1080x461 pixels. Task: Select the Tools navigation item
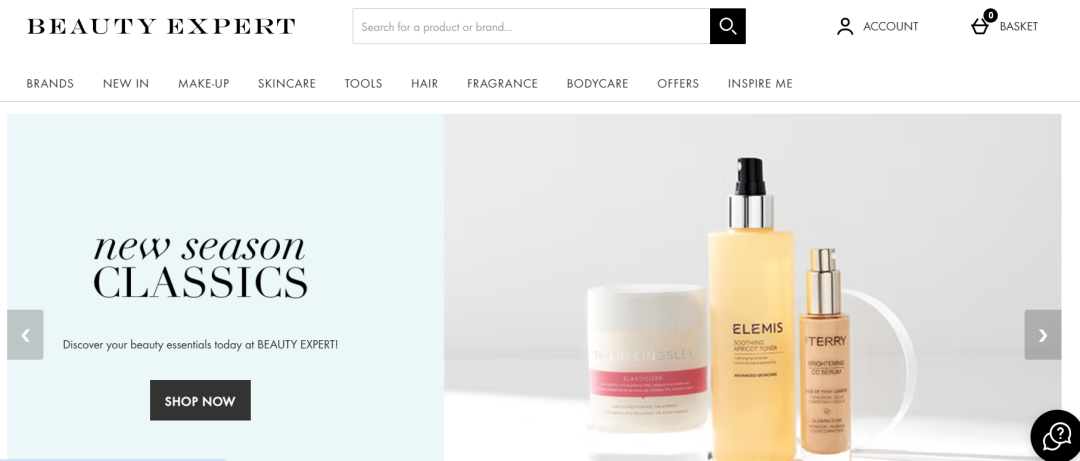[364, 83]
